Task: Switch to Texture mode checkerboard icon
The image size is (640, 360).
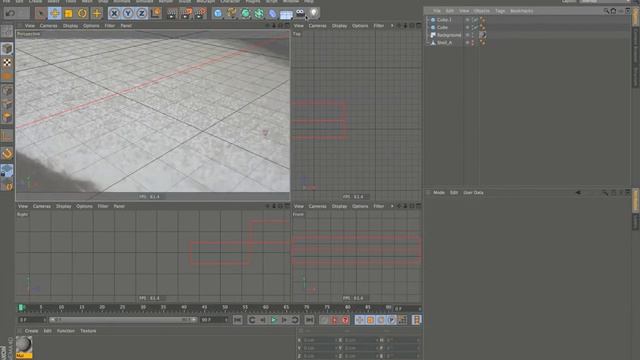Action: (x=7, y=62)
